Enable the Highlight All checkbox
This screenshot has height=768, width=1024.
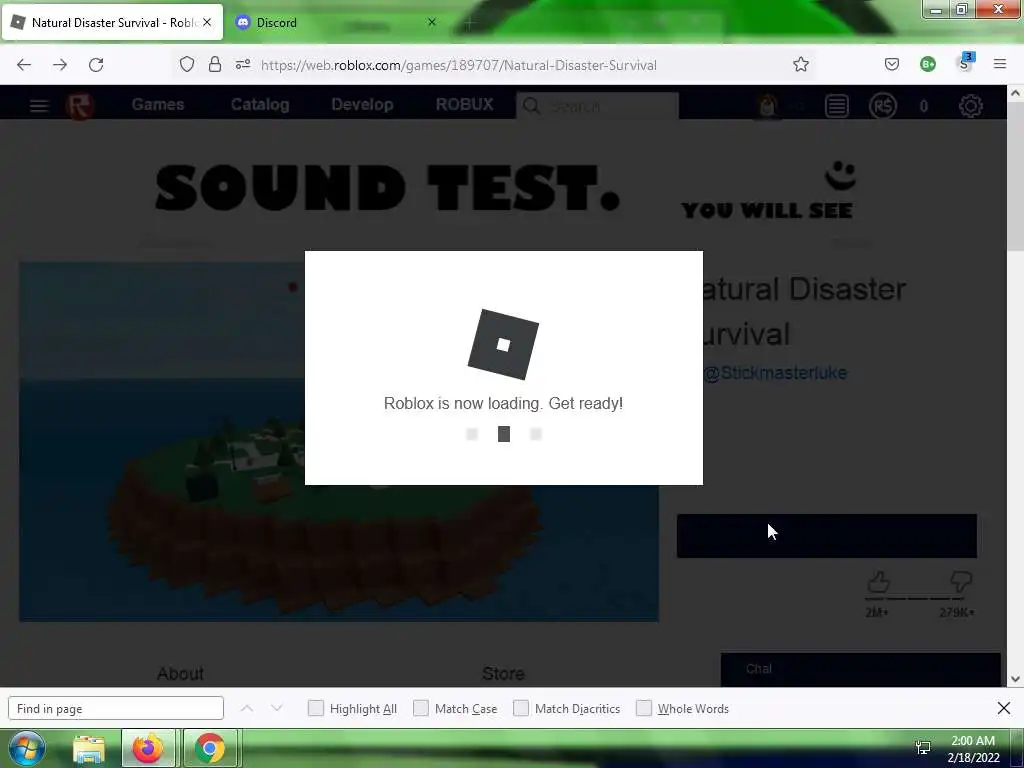[x=315, y=708]
